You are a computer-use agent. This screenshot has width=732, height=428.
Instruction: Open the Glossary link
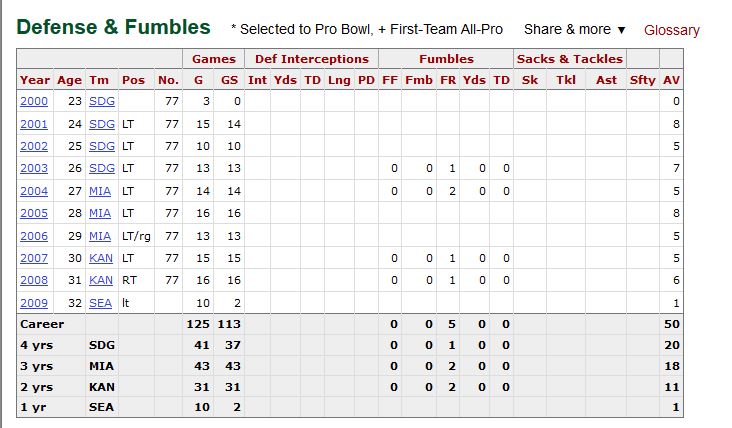[x=671, y=30]
